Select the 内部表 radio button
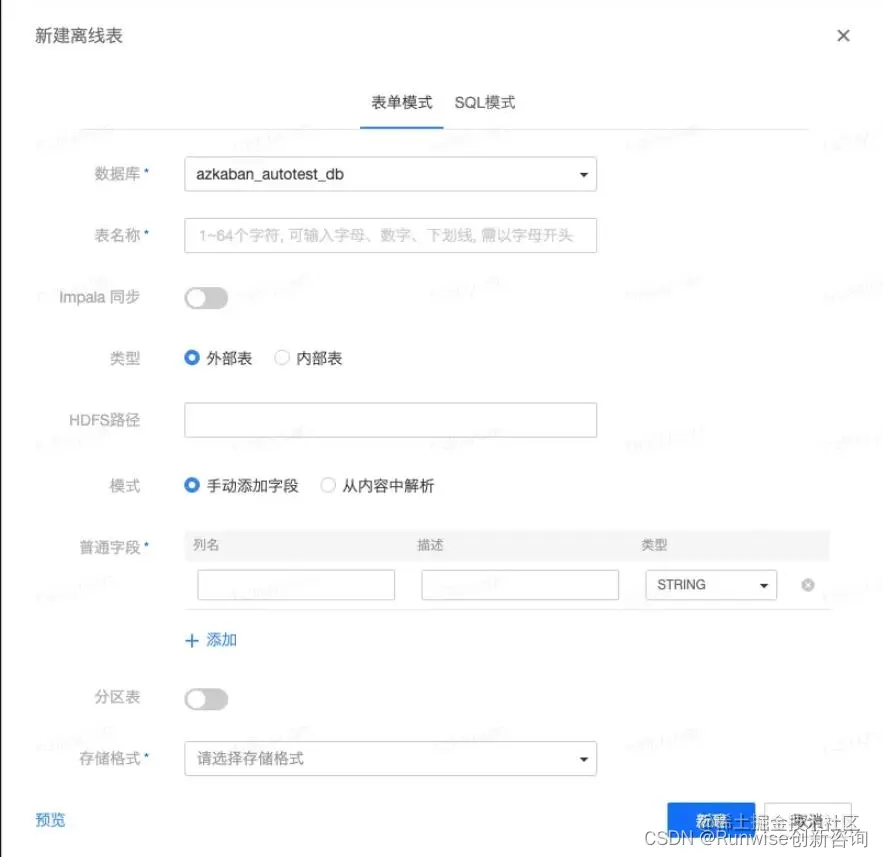 tap(280, 358)
